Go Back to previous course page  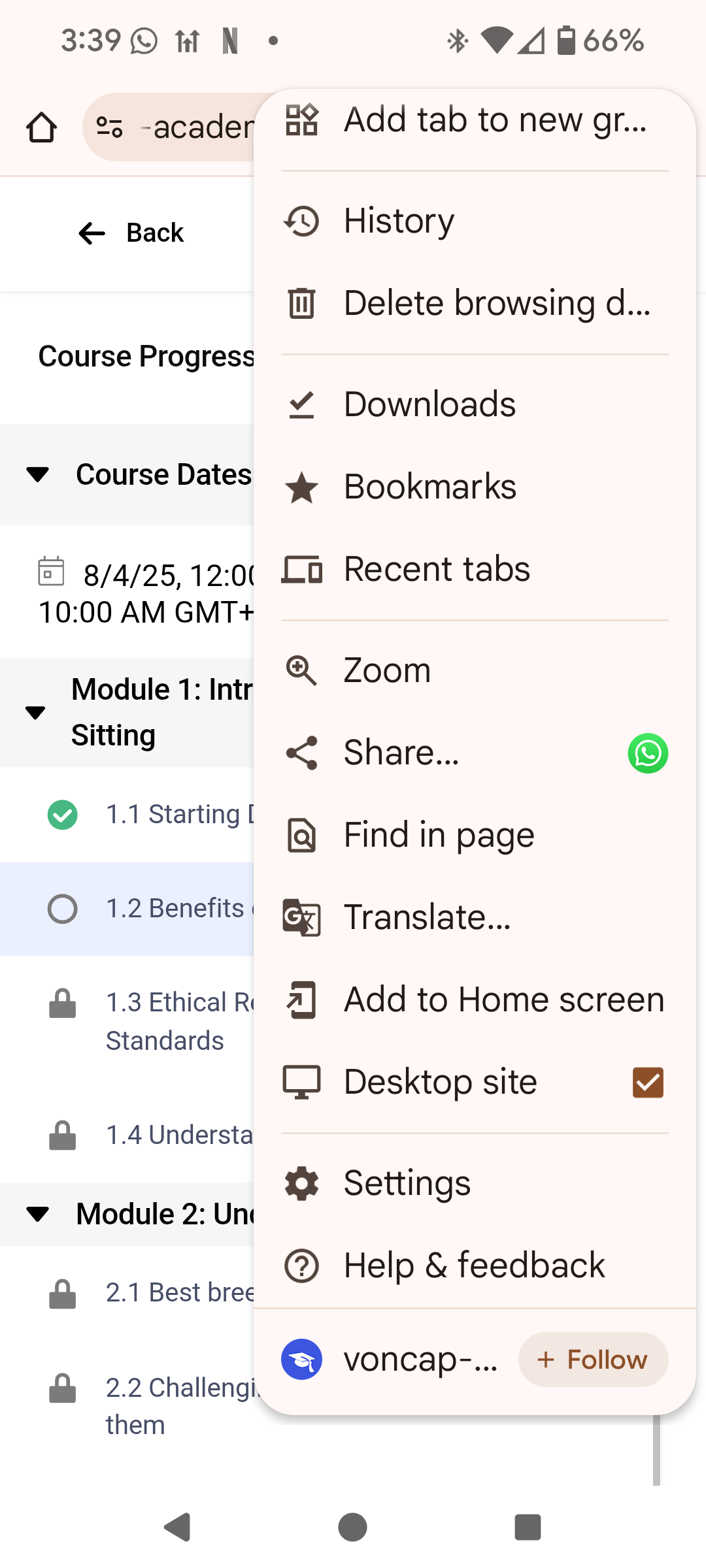pyautogui.click(x=131, y=233)
